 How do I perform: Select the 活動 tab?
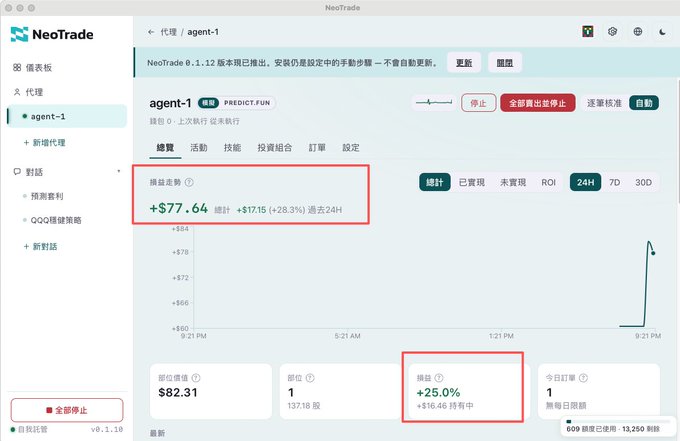point(199,148)
